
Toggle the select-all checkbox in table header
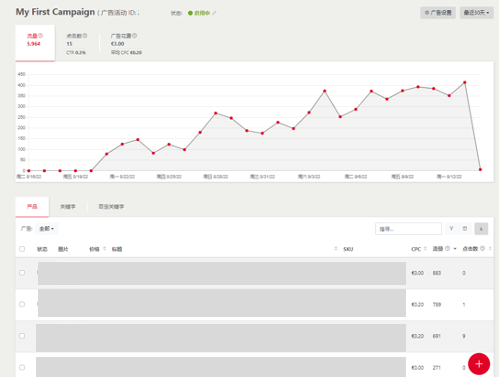[x=22, y=249]
